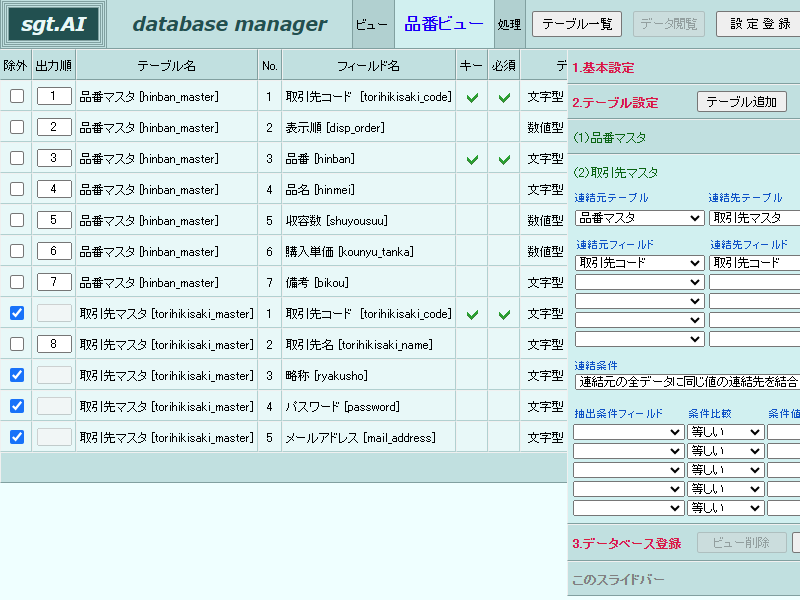This screenshot has height=600, width=800.
Task: Open the 連結元テーブル dropdown showing 品番マスタ
Action: (x=639, y=218)
